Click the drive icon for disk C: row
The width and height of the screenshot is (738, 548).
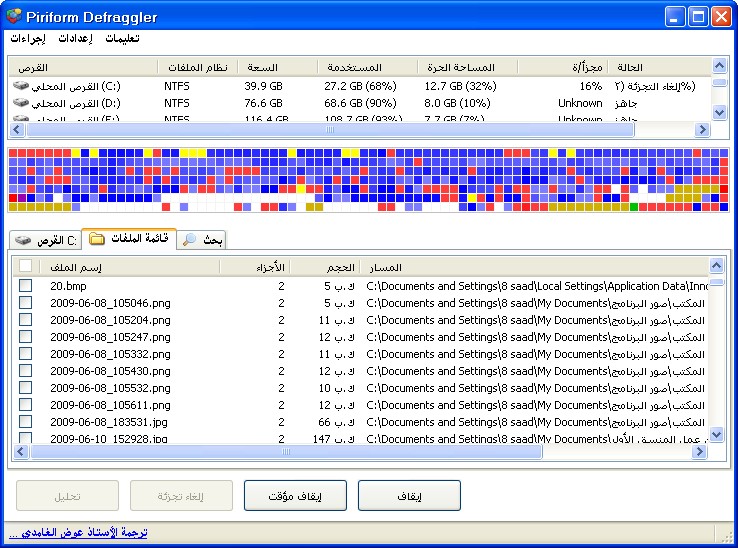click(x=21, y=86)
